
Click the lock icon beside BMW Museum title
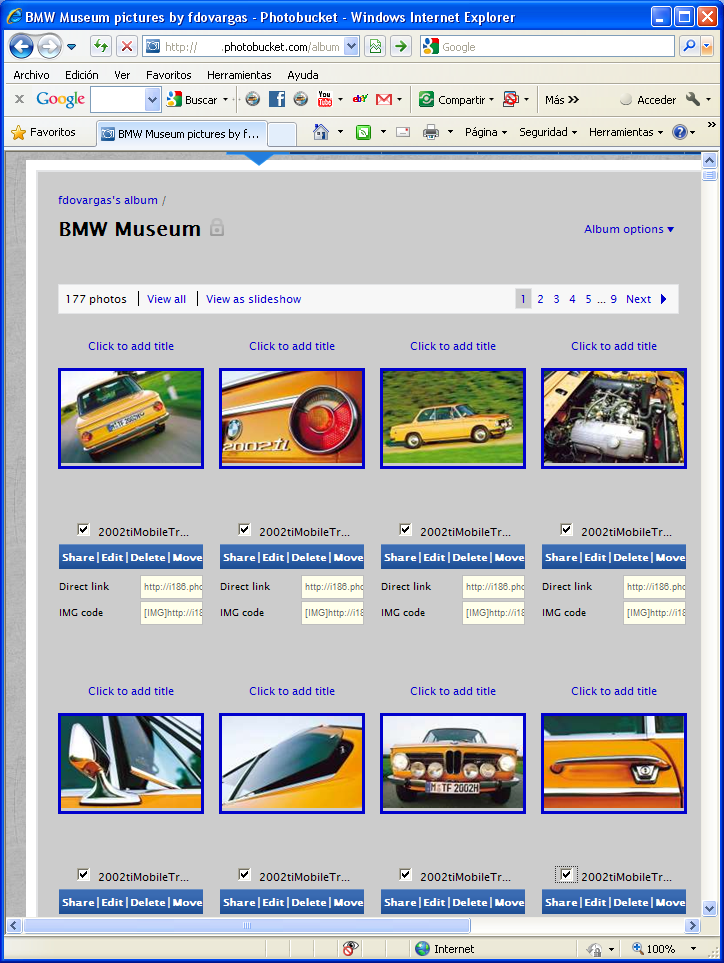[217, 228]
